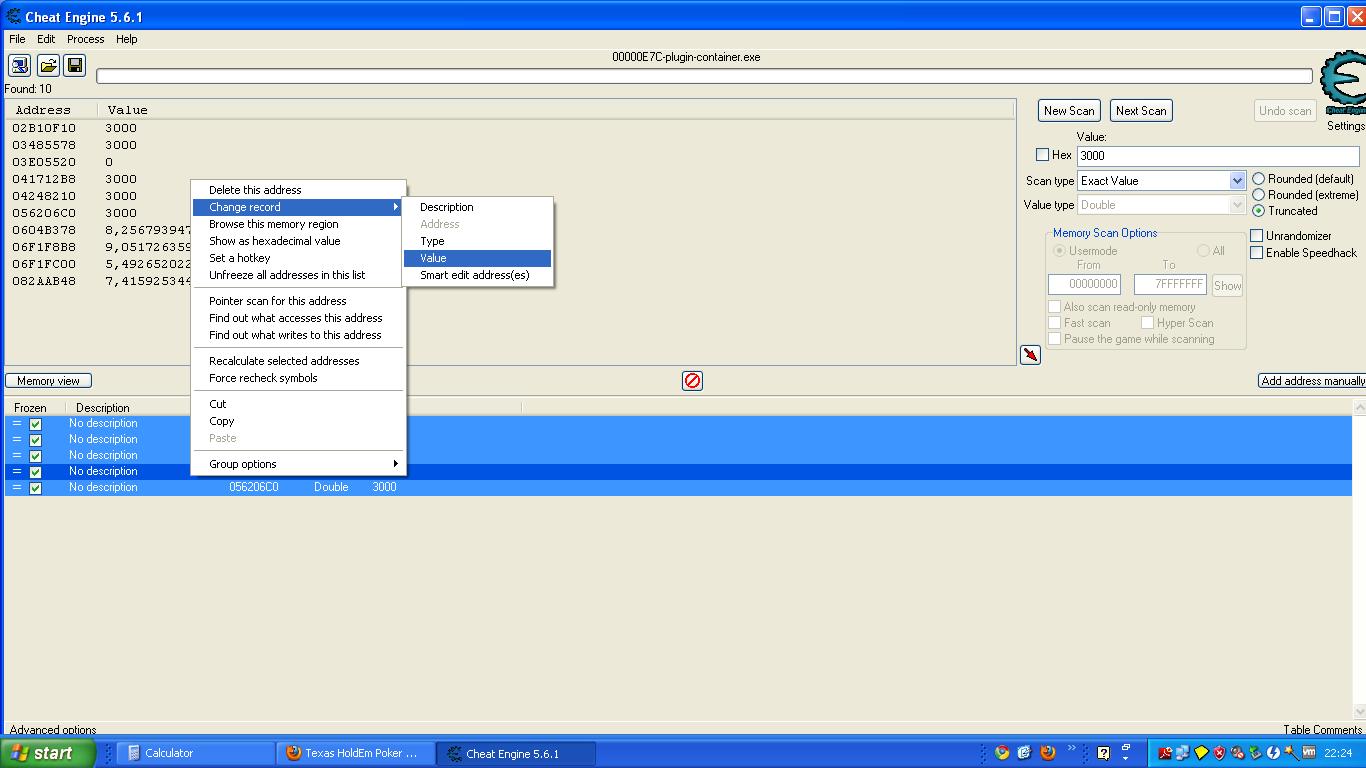Click the VMware tray icon

[1309, 752]
